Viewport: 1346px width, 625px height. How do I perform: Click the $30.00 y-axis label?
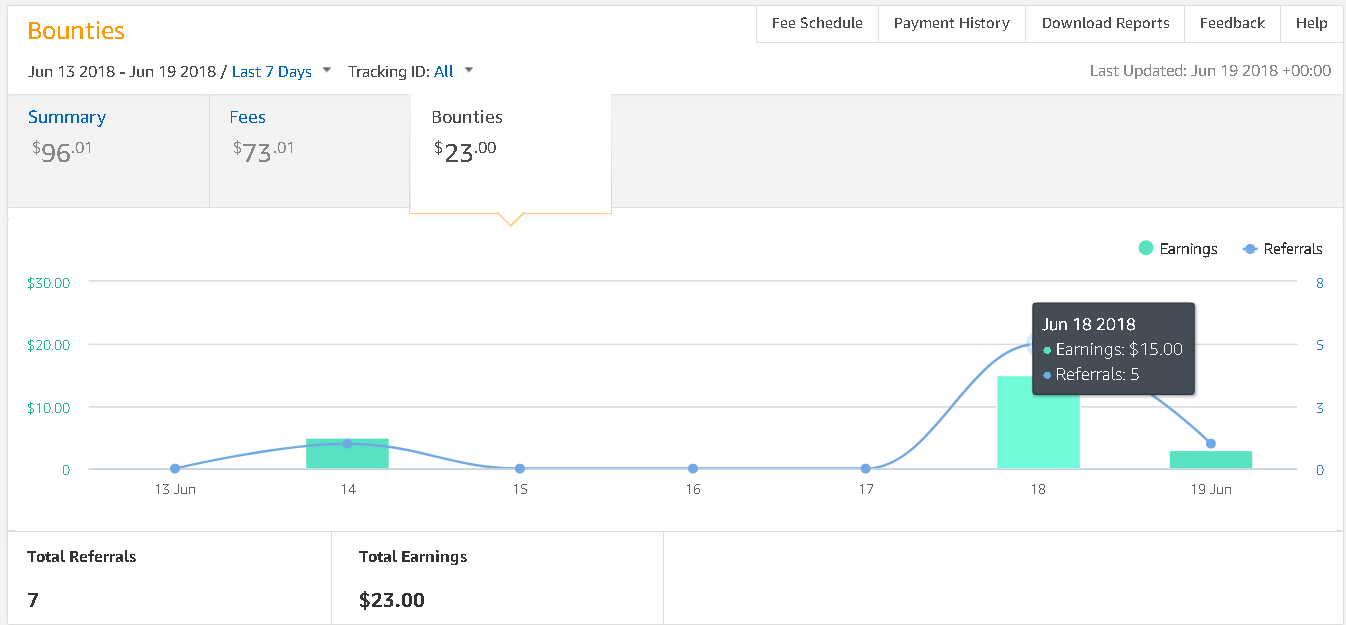(x=49, y=283)
